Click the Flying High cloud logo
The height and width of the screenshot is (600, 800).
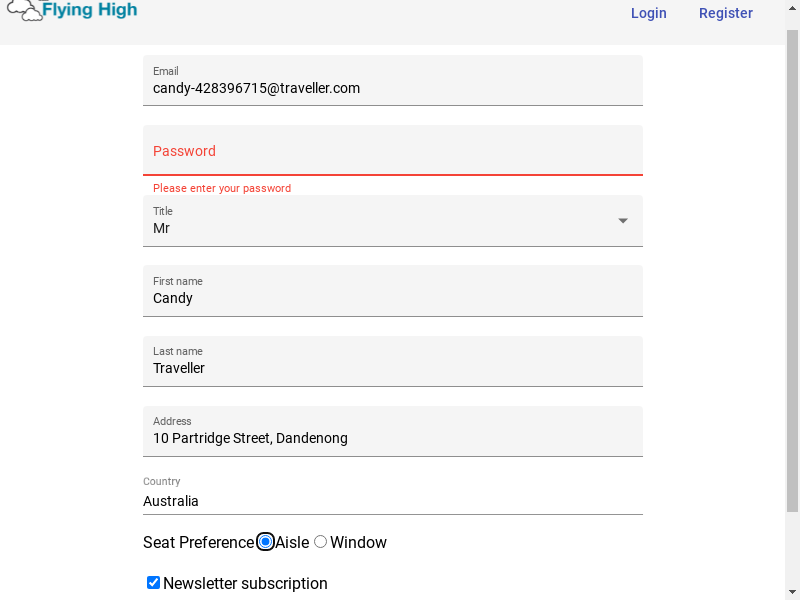pos(24,12)
